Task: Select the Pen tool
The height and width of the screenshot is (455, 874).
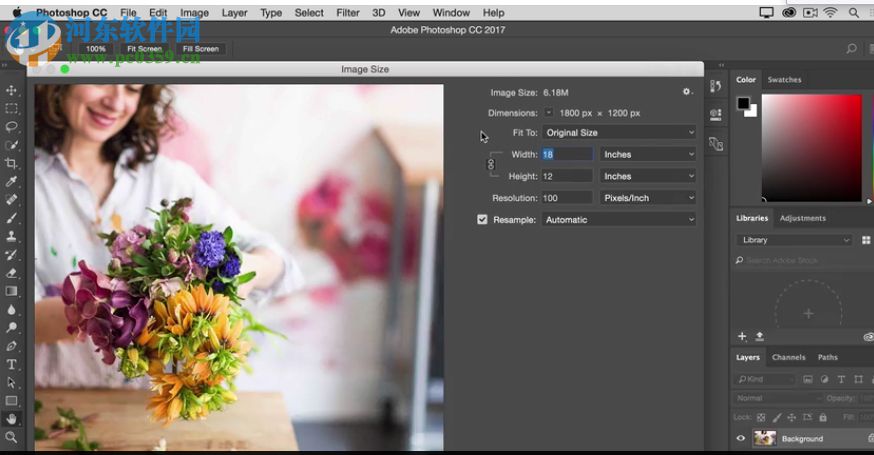Action: point(11,346)
